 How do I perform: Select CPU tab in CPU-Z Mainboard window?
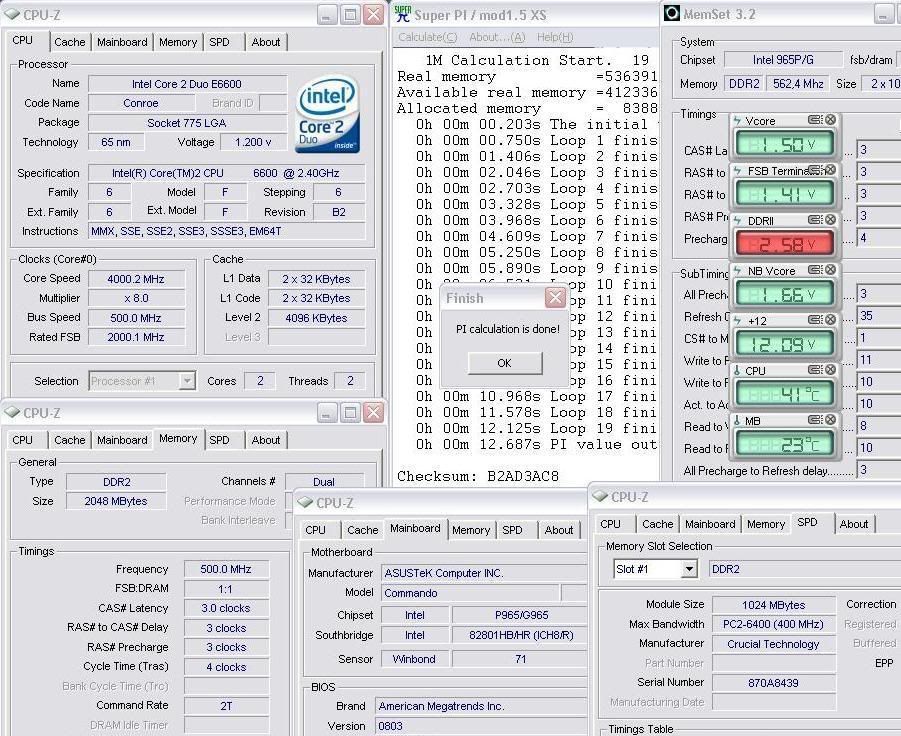pyautogui.click(x=315, y=530)
